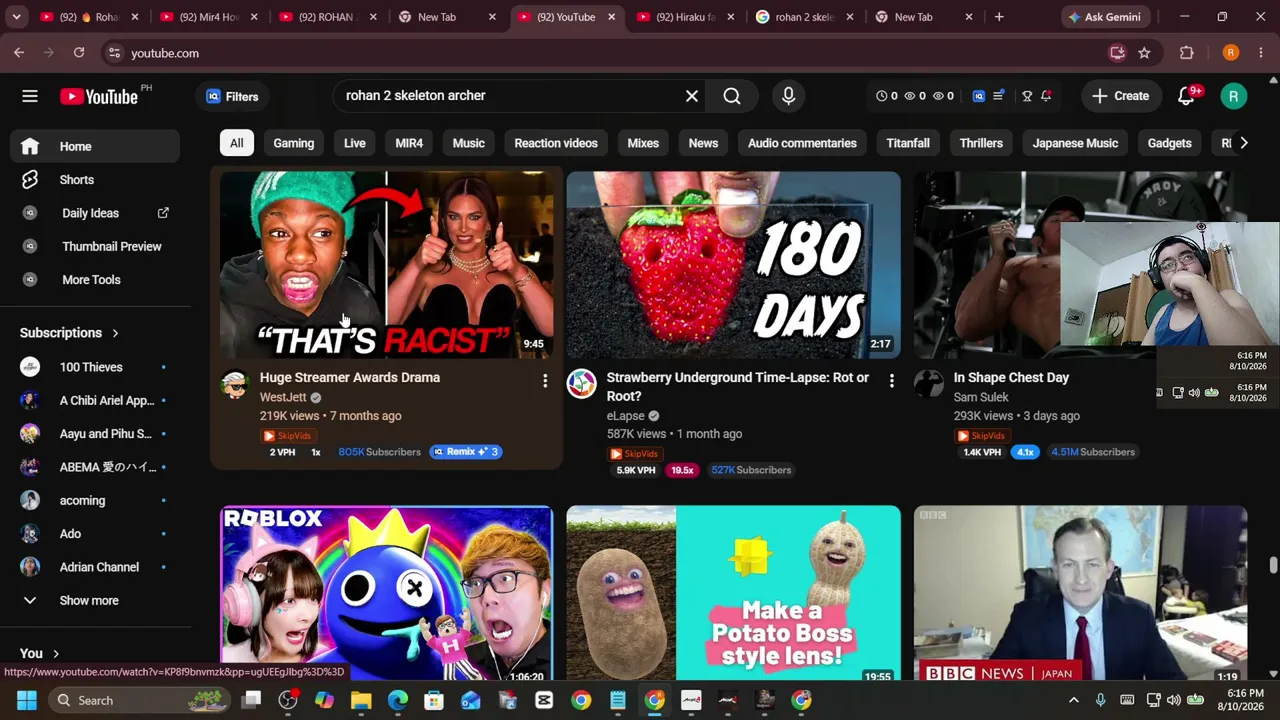Open File Explorer from the taskbar

[361, 700]
